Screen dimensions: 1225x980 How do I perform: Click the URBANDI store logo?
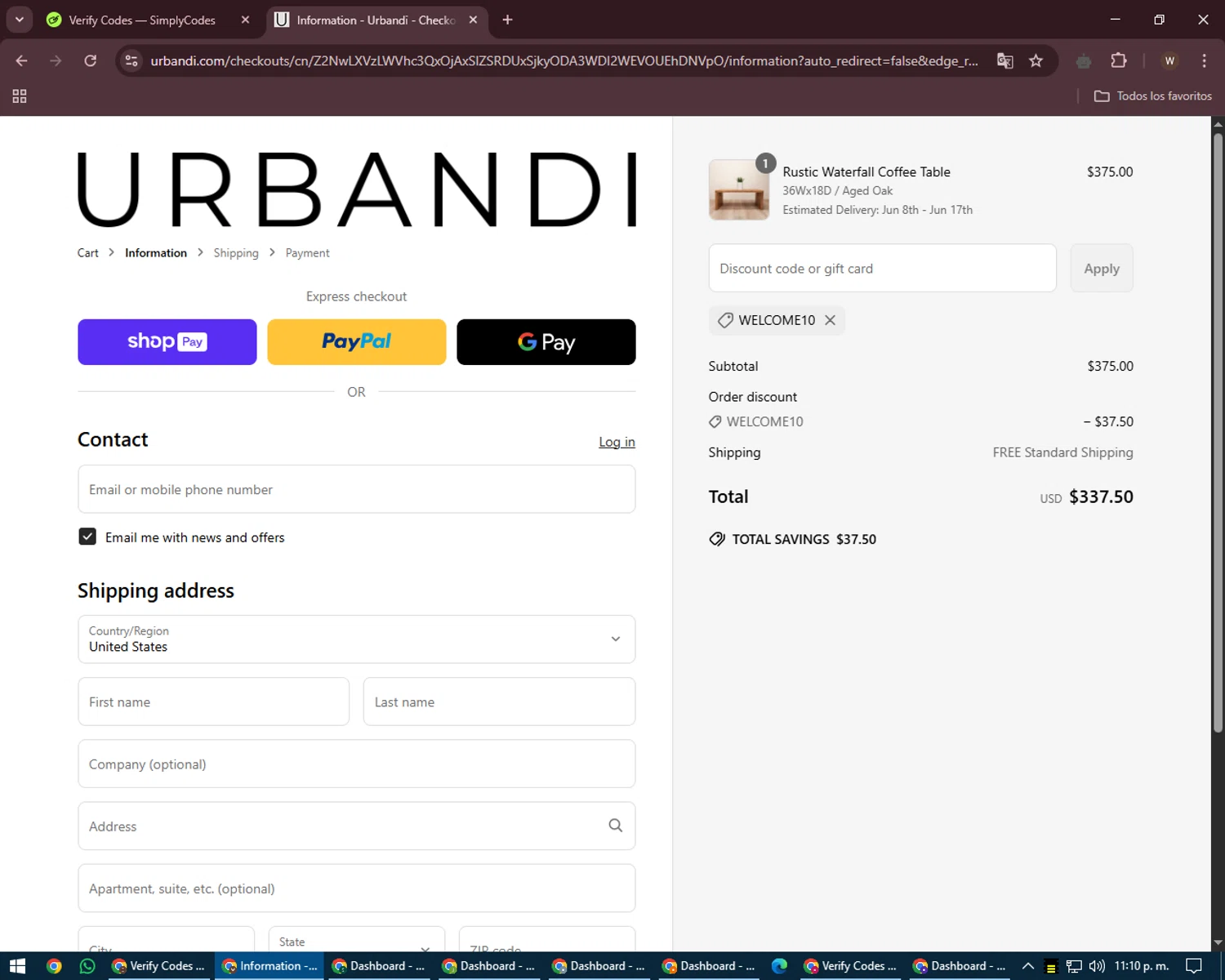357,189
